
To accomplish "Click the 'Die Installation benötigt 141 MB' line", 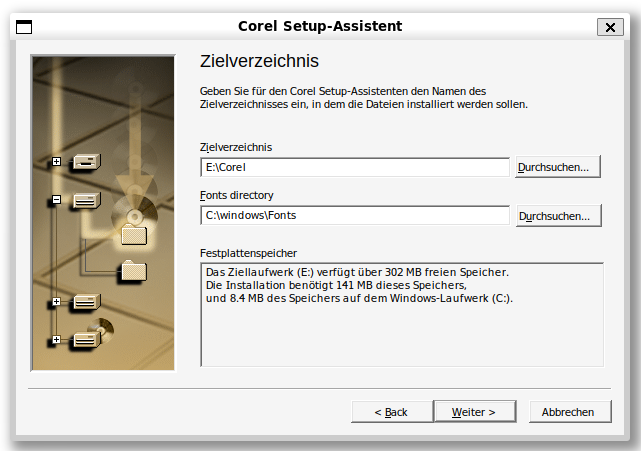I will tap(336, 285).
